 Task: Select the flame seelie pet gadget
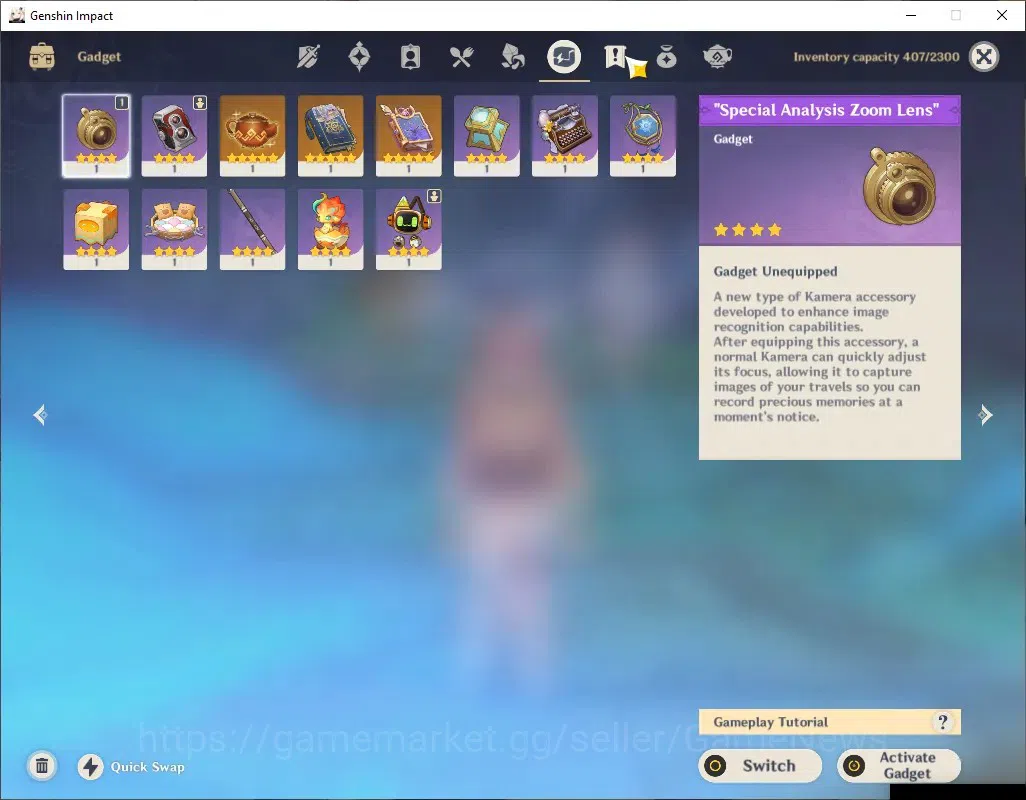tap(330, 229)
